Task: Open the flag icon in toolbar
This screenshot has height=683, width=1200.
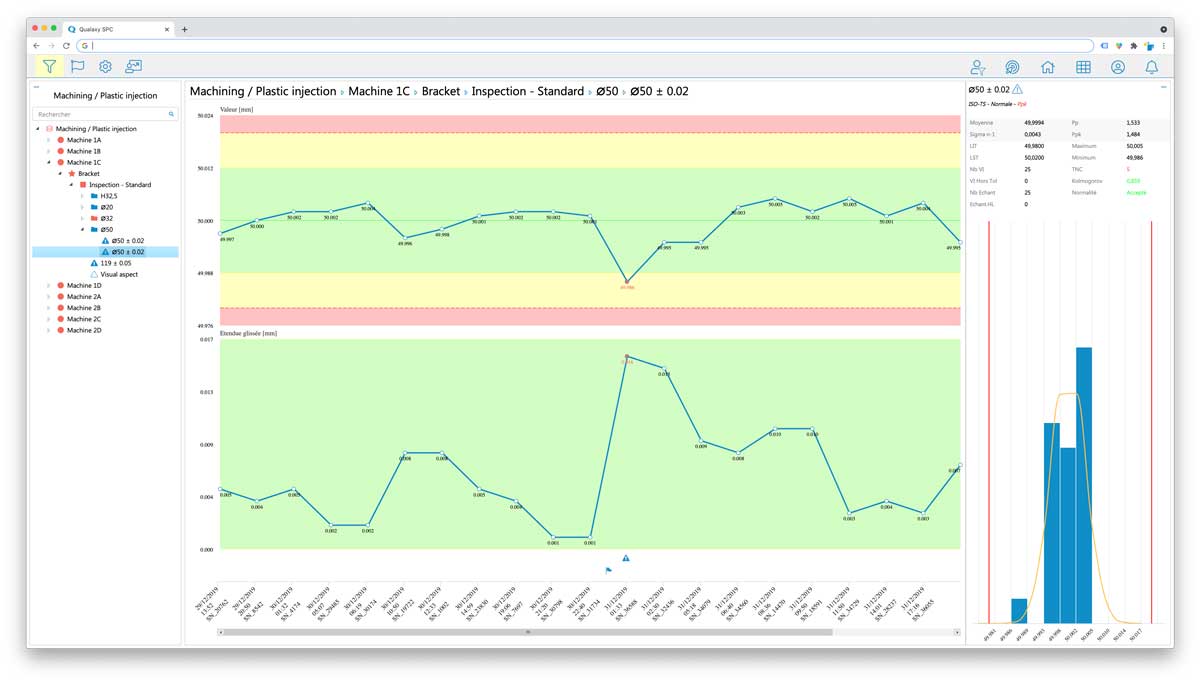Action: (x=77, y=67)
